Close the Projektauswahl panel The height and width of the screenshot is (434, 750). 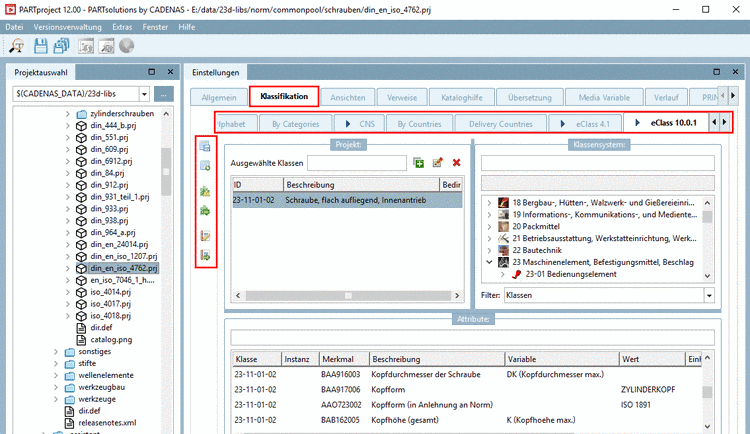pos(170,72)
